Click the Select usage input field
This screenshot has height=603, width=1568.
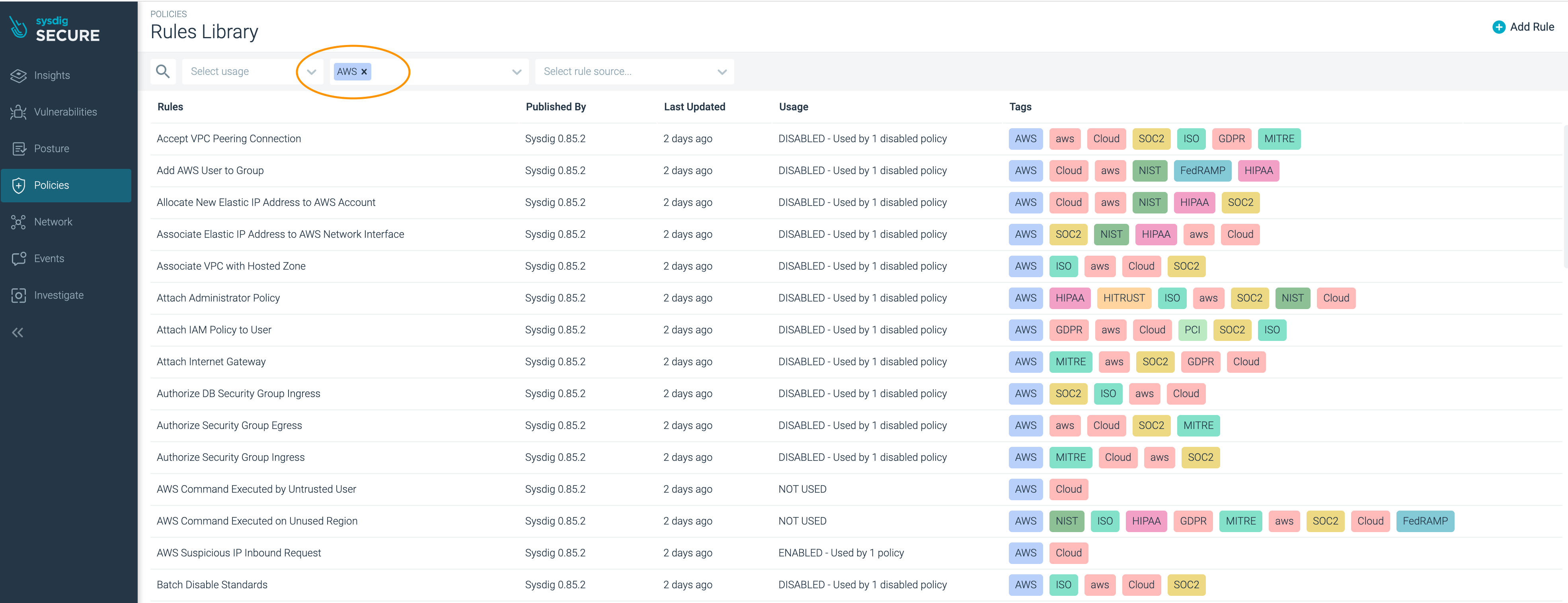click(252, 72)
